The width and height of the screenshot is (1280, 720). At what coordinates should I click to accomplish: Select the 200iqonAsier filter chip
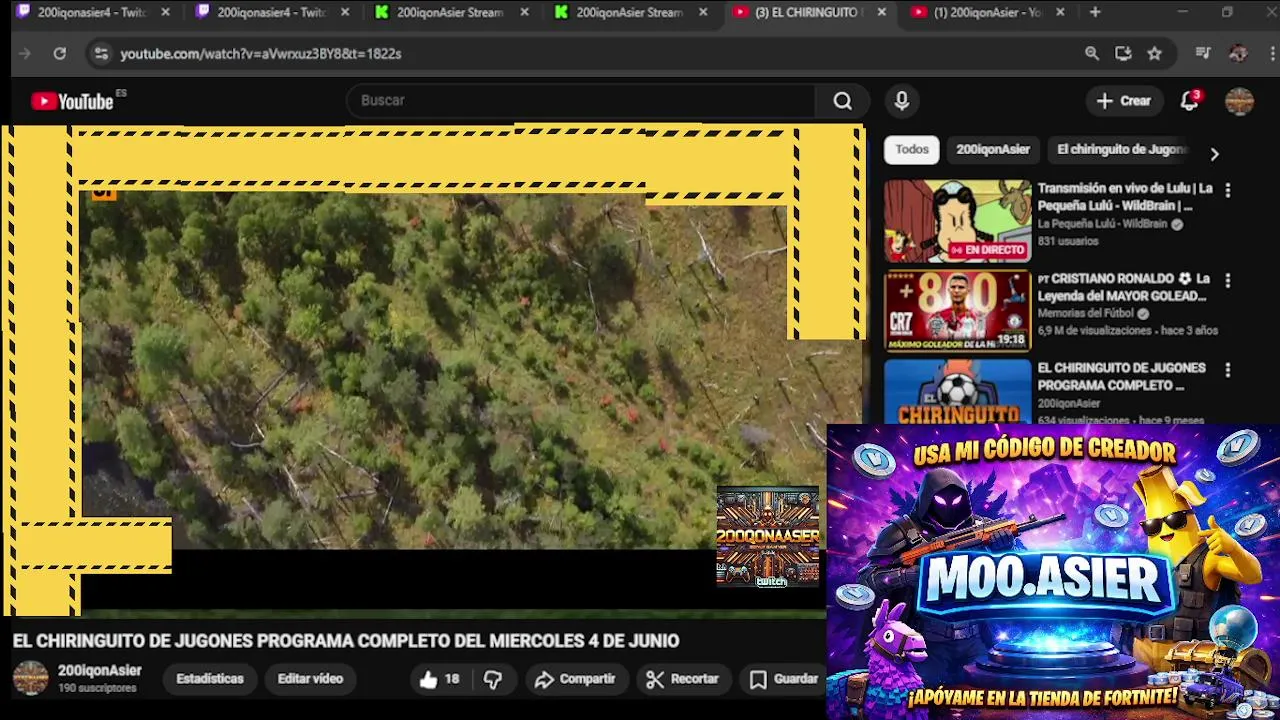[992, 150]
